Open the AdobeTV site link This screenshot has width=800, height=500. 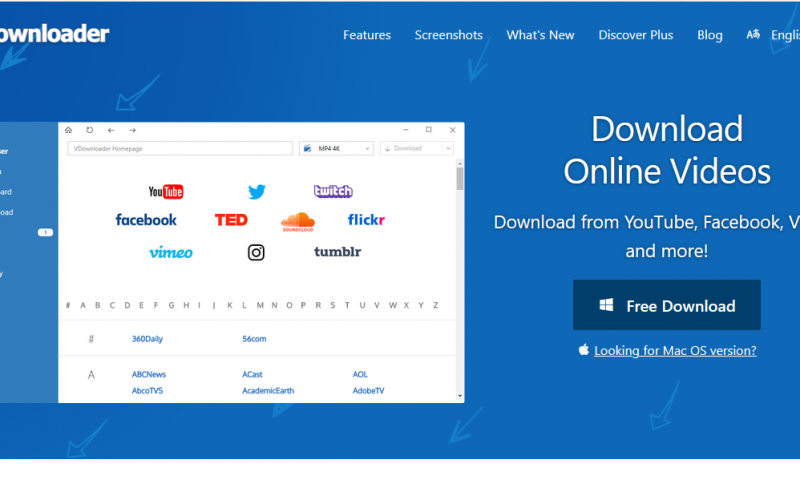coord(368,391)
